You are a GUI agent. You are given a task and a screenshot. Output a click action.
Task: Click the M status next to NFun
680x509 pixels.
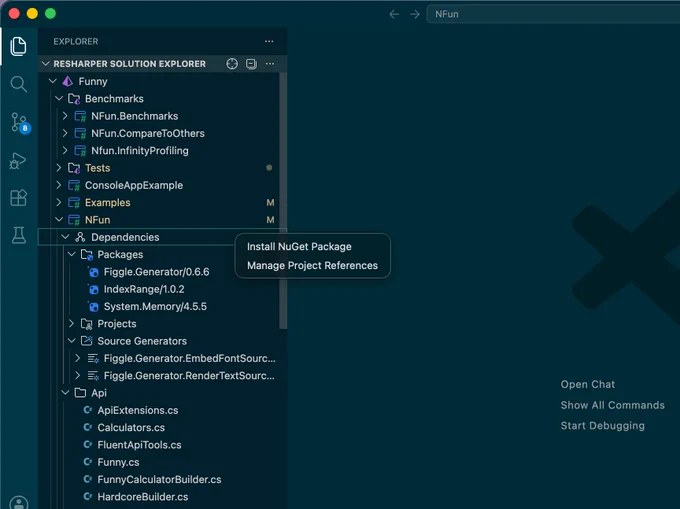[x=270, y=220]
